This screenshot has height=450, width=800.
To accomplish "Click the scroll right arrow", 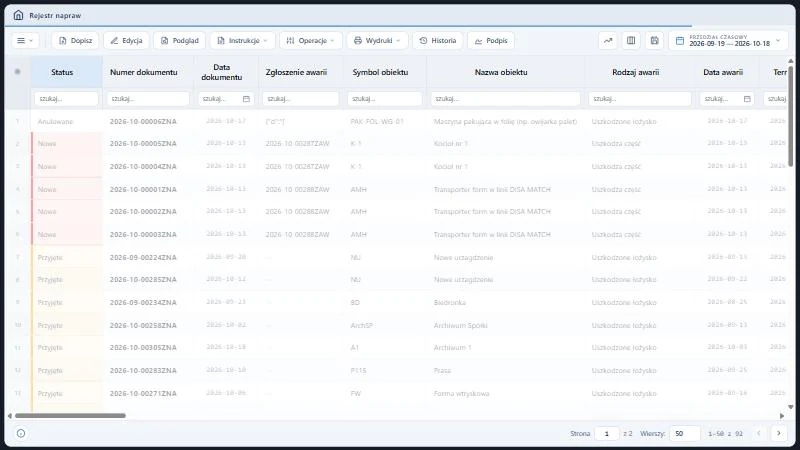I will tap(782, 416).
